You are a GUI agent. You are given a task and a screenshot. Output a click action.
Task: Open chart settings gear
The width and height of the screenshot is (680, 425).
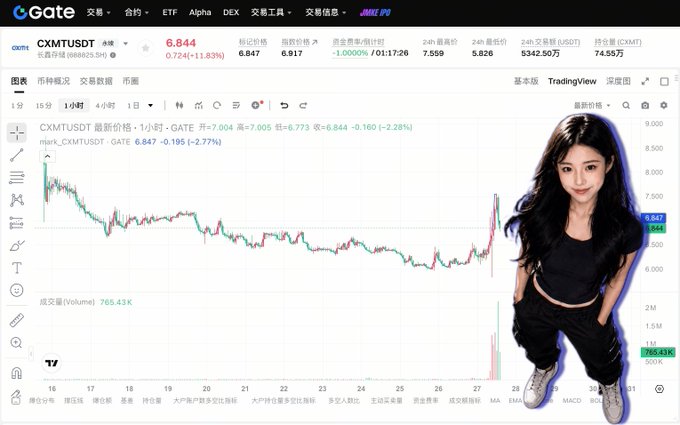point(664,105)
